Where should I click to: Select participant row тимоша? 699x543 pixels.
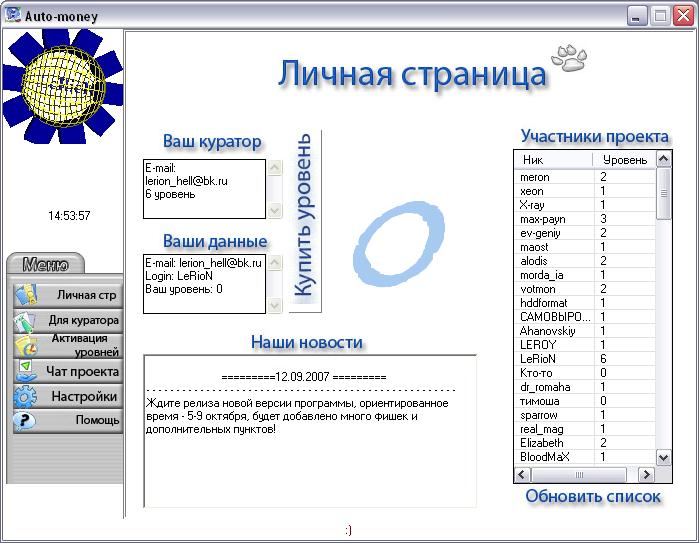click(x=585, y=401)
